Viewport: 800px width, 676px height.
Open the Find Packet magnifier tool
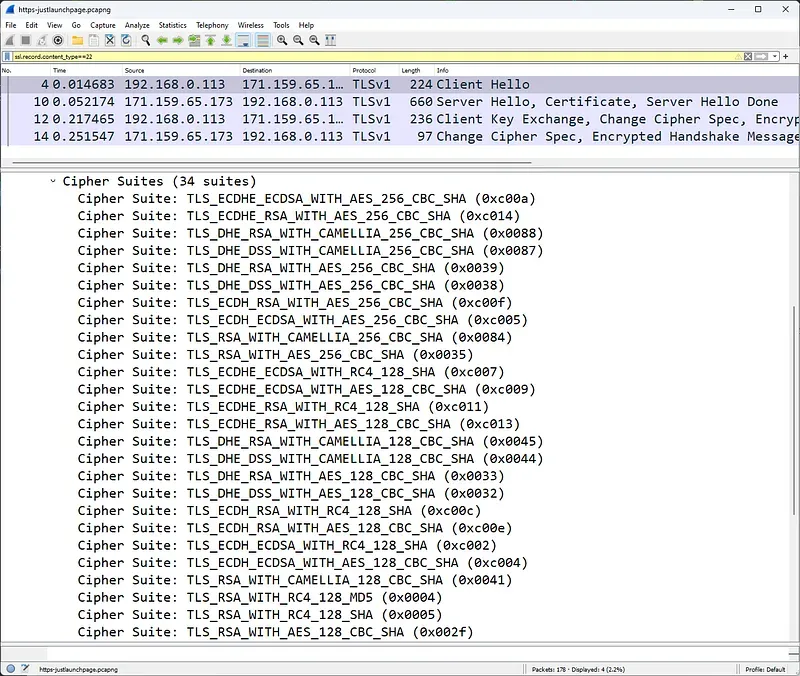tap(146, 40)
